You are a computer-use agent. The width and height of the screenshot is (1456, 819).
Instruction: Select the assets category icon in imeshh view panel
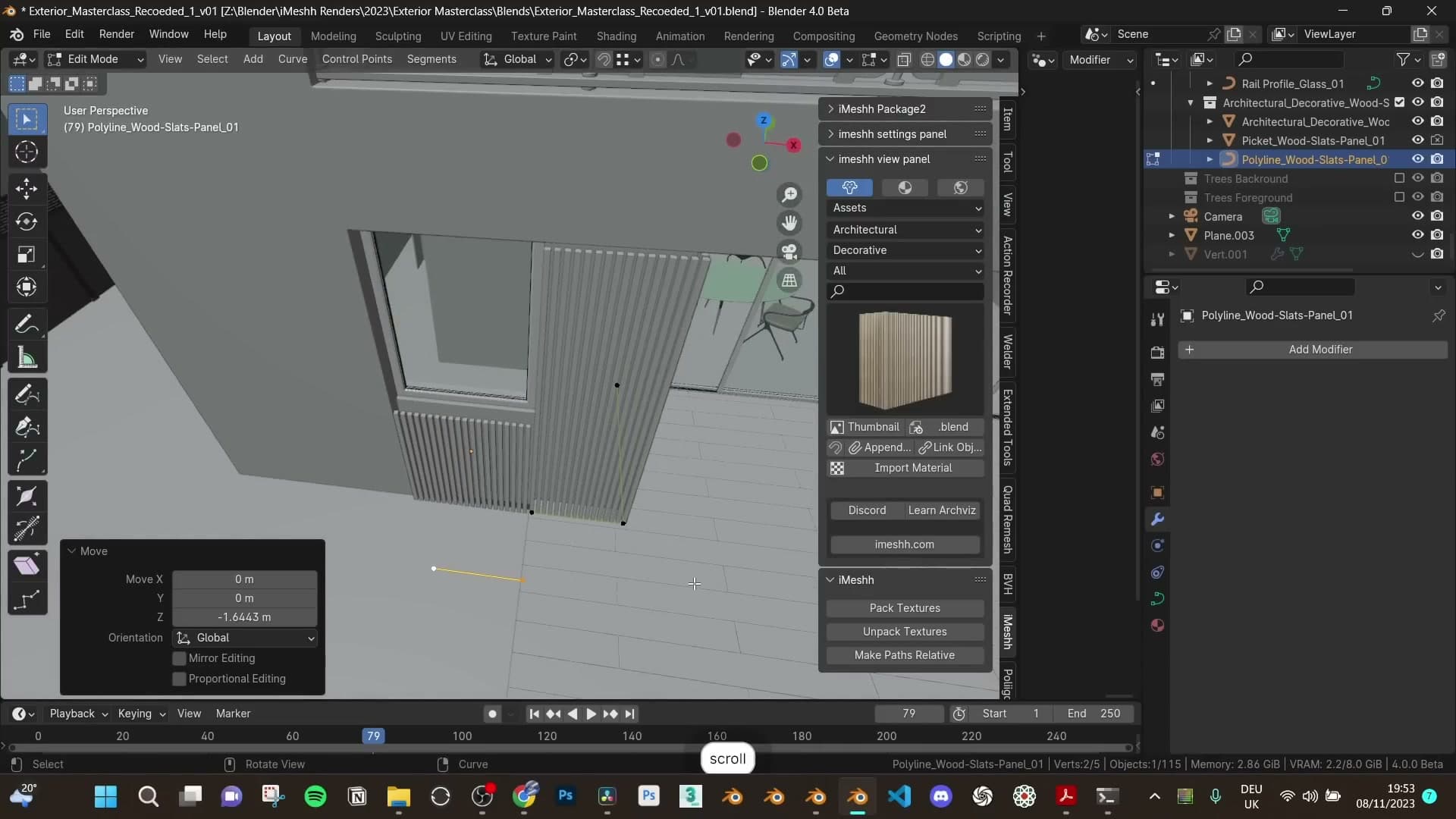[849, 187]
